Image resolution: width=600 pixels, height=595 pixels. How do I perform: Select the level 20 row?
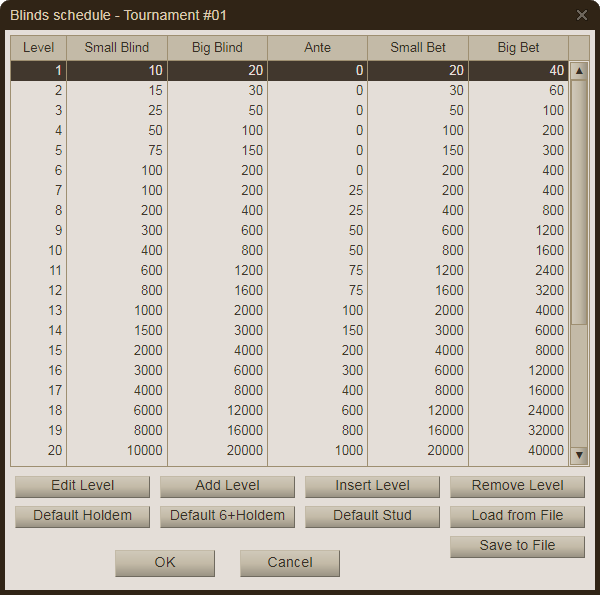click(x=290, y=450)
